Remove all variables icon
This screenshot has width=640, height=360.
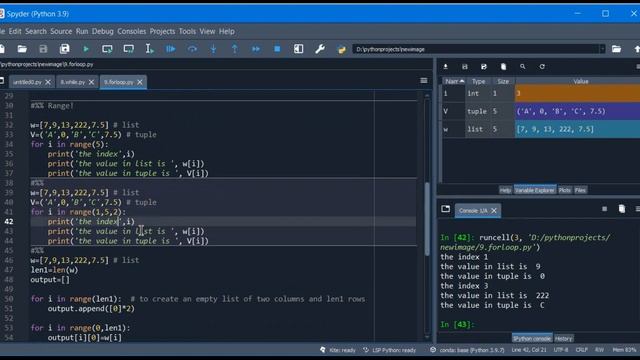[x=503, y=67]
